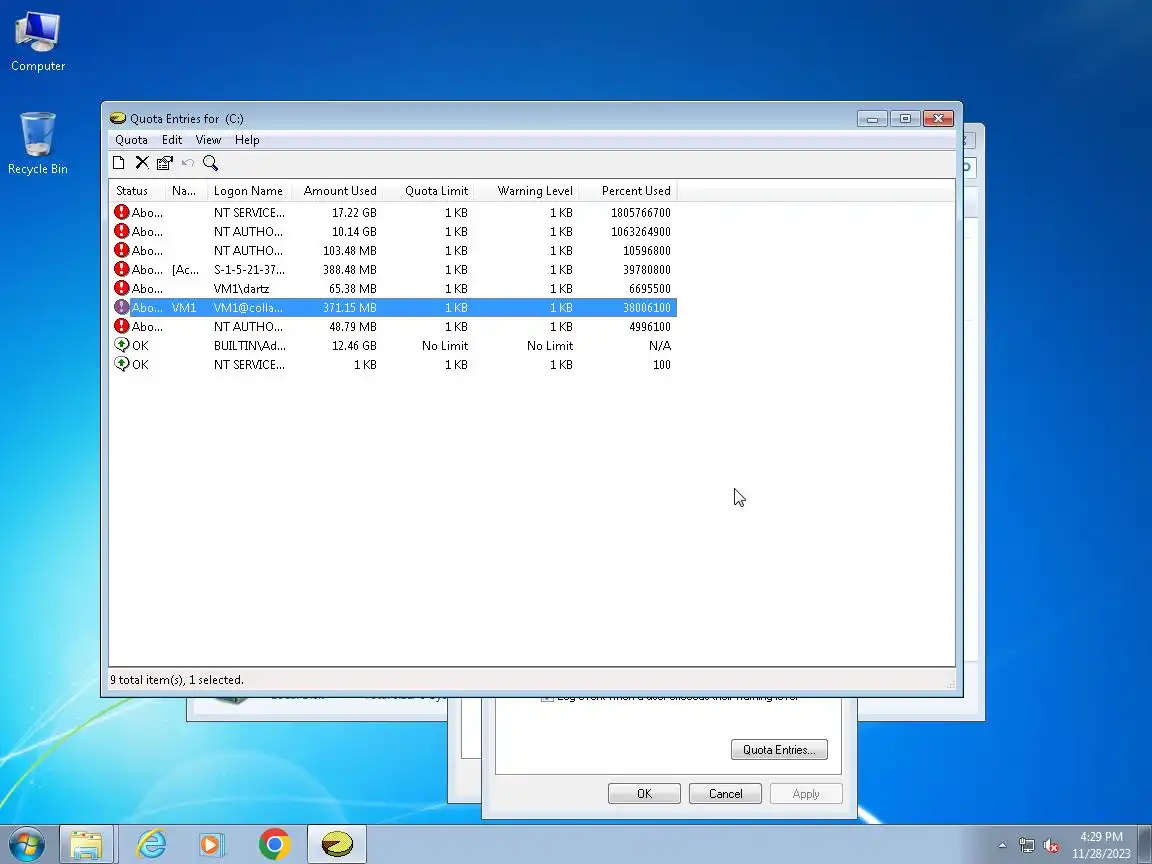Click the taskbar clock showing 4:29 PM
Image resolution: width=1152 pixels, height=864 pixels.
[1101, 837]
